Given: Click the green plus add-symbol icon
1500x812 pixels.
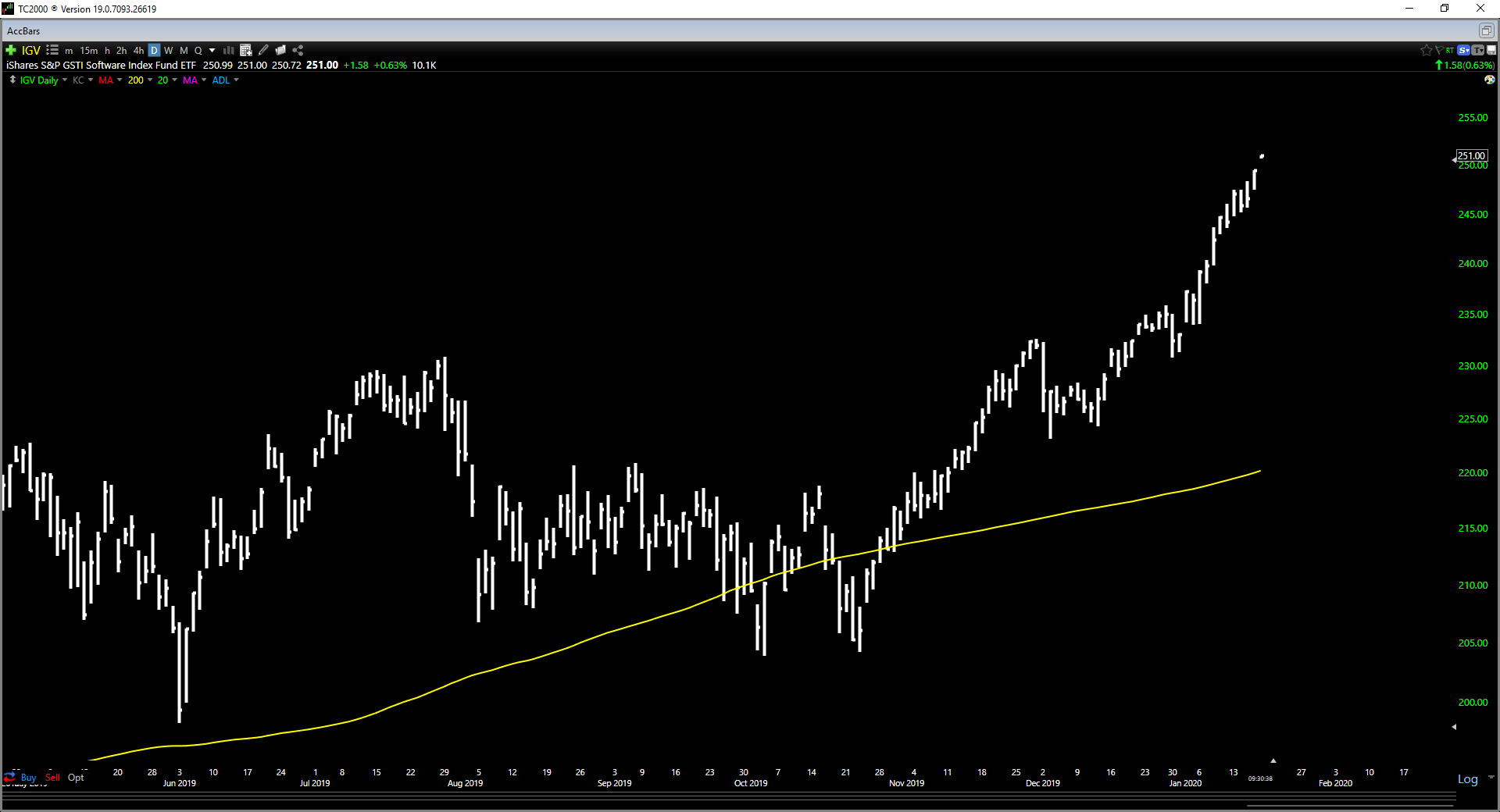Looking at the screenshot, I should tap(11, 50).
